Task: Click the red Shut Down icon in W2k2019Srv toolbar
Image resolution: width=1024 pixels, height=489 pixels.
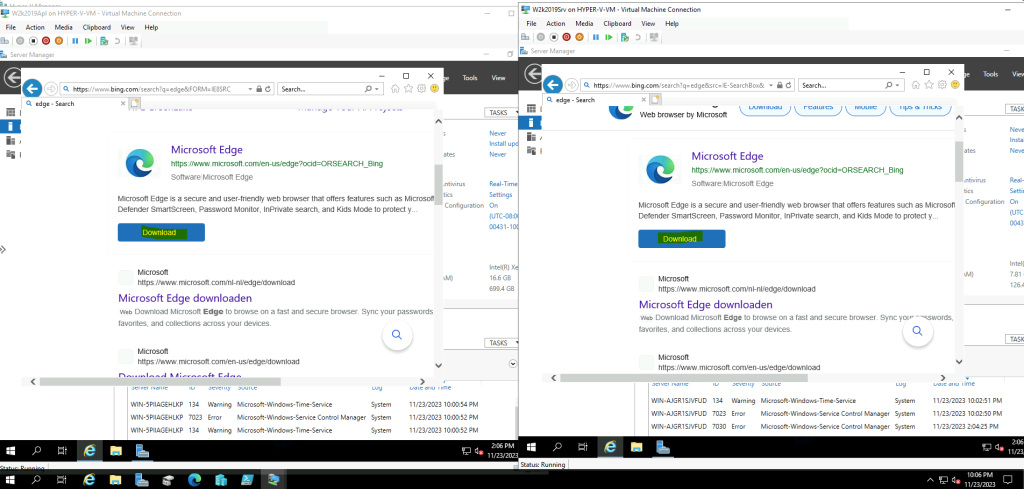Action: (566, 37)
